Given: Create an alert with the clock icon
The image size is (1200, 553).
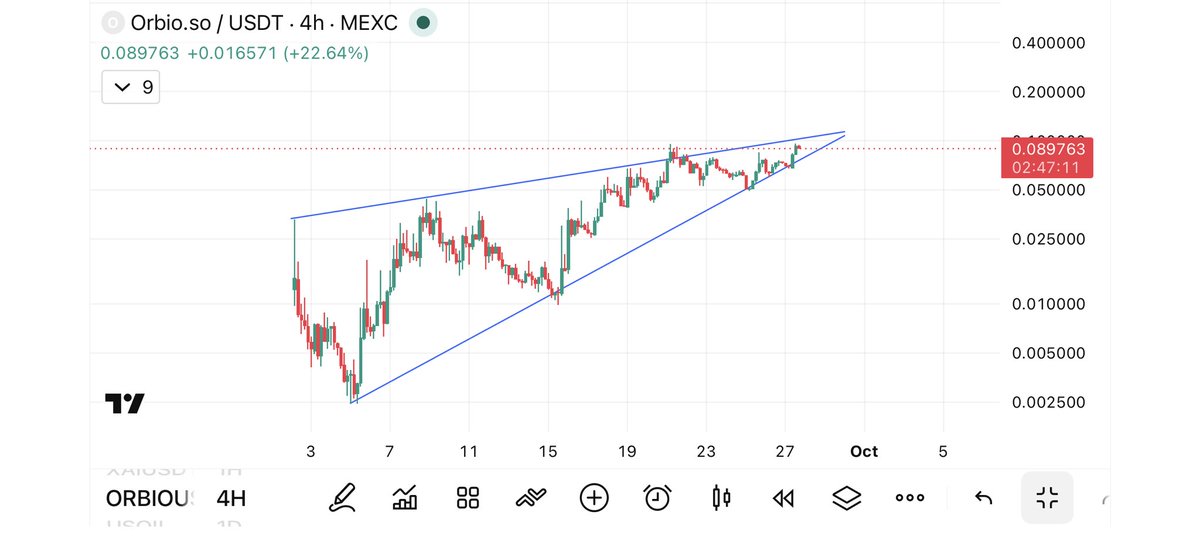Looking at the screenshot, I should pos(657,497).
